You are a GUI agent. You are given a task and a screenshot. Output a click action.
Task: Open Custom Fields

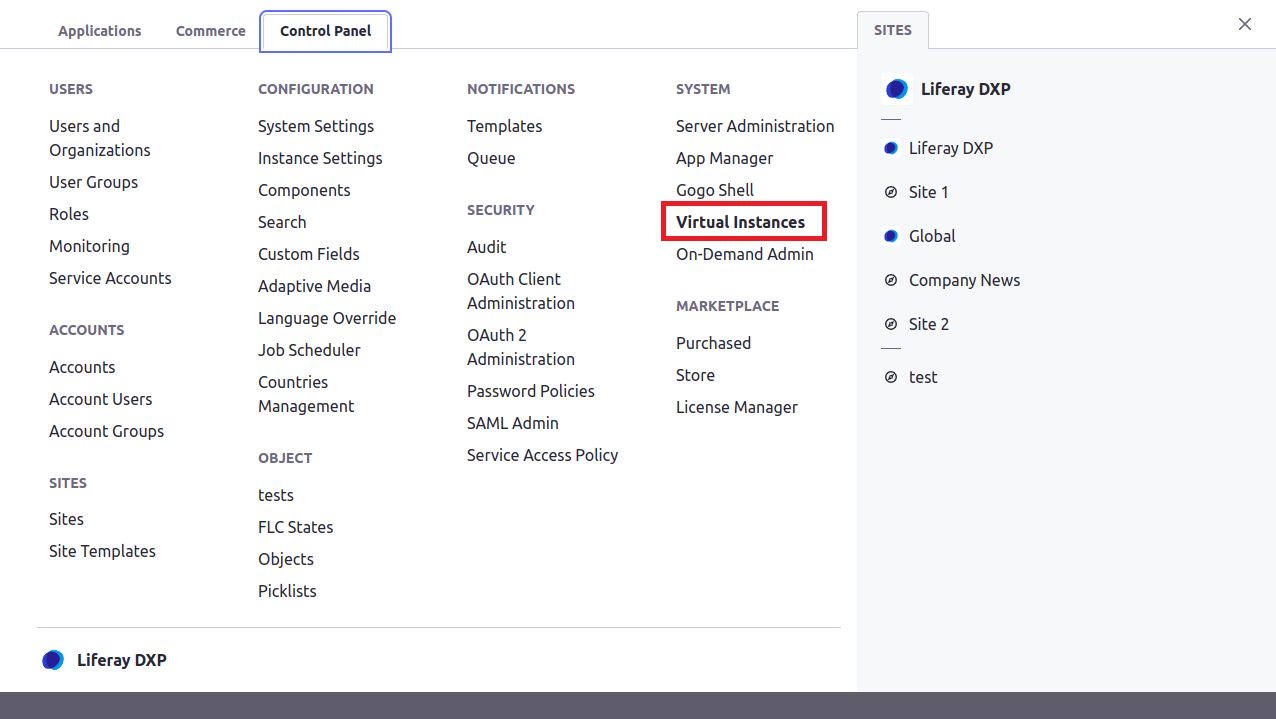point(309,254)
